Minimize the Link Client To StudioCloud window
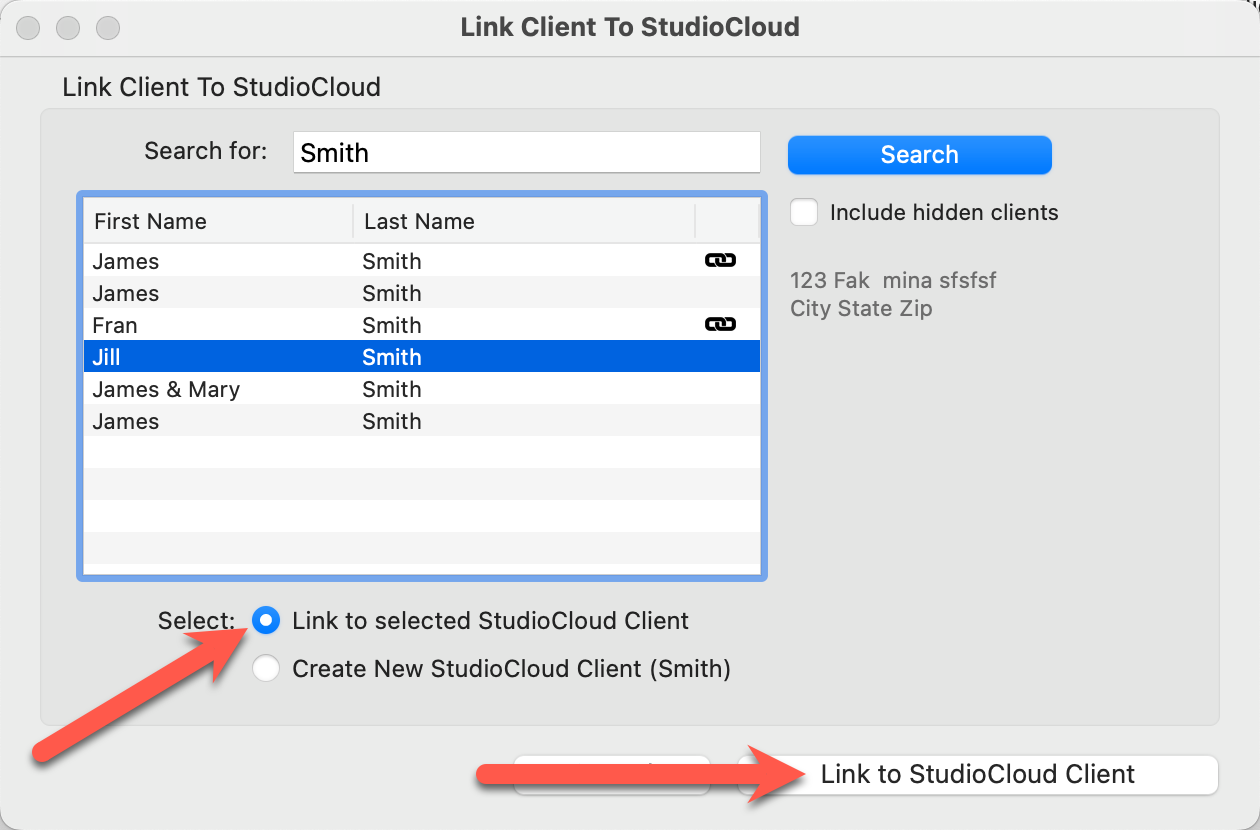Screen dimensions: 1260x830 pos(69,27)
